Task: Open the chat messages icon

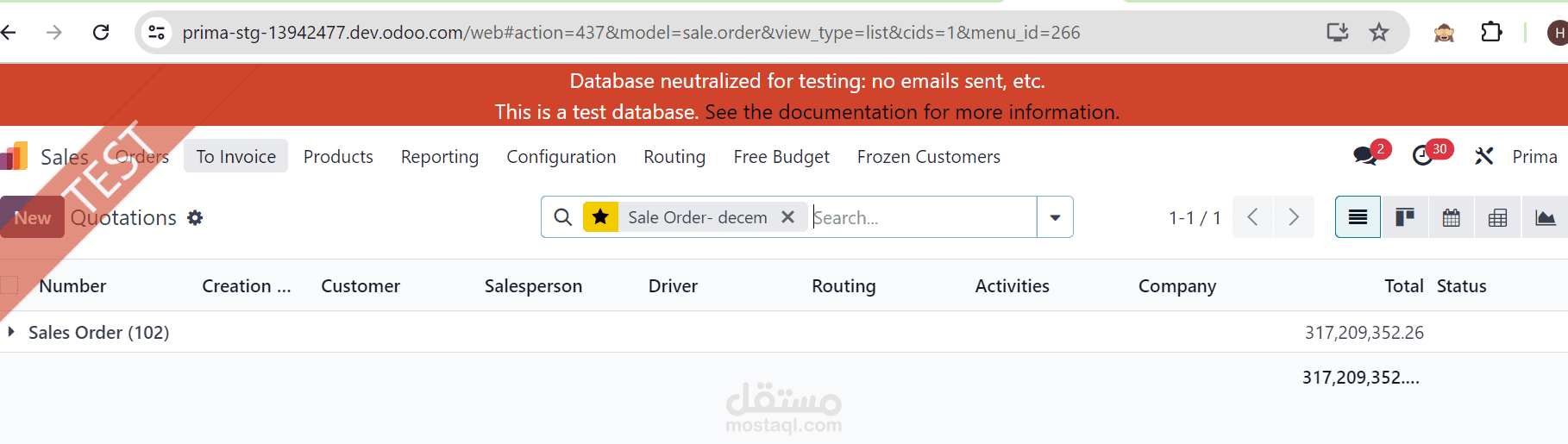Action: [1365, 156]
